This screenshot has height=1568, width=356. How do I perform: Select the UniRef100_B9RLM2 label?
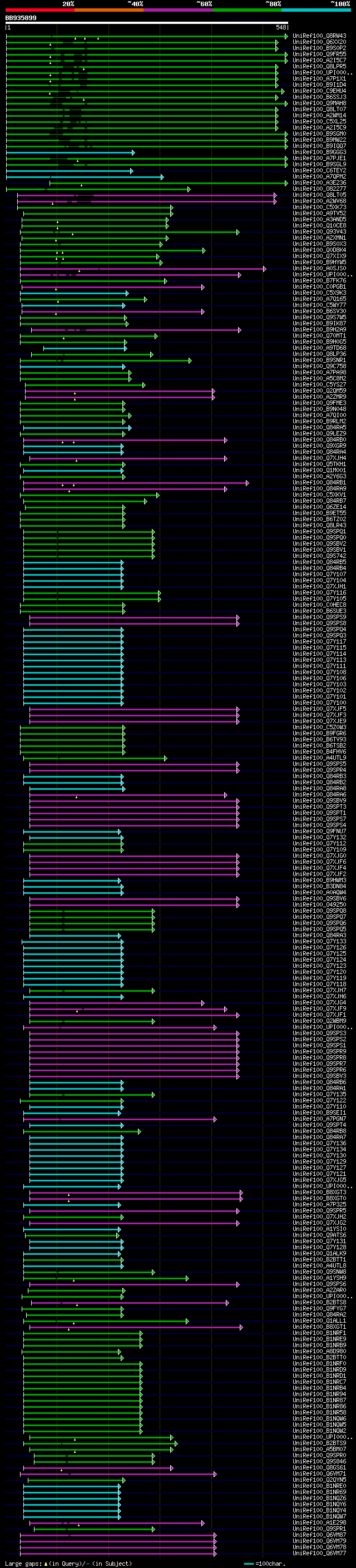319,421
